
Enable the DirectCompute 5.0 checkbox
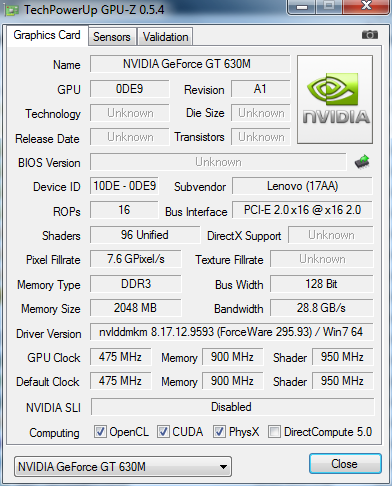point(274,431)
